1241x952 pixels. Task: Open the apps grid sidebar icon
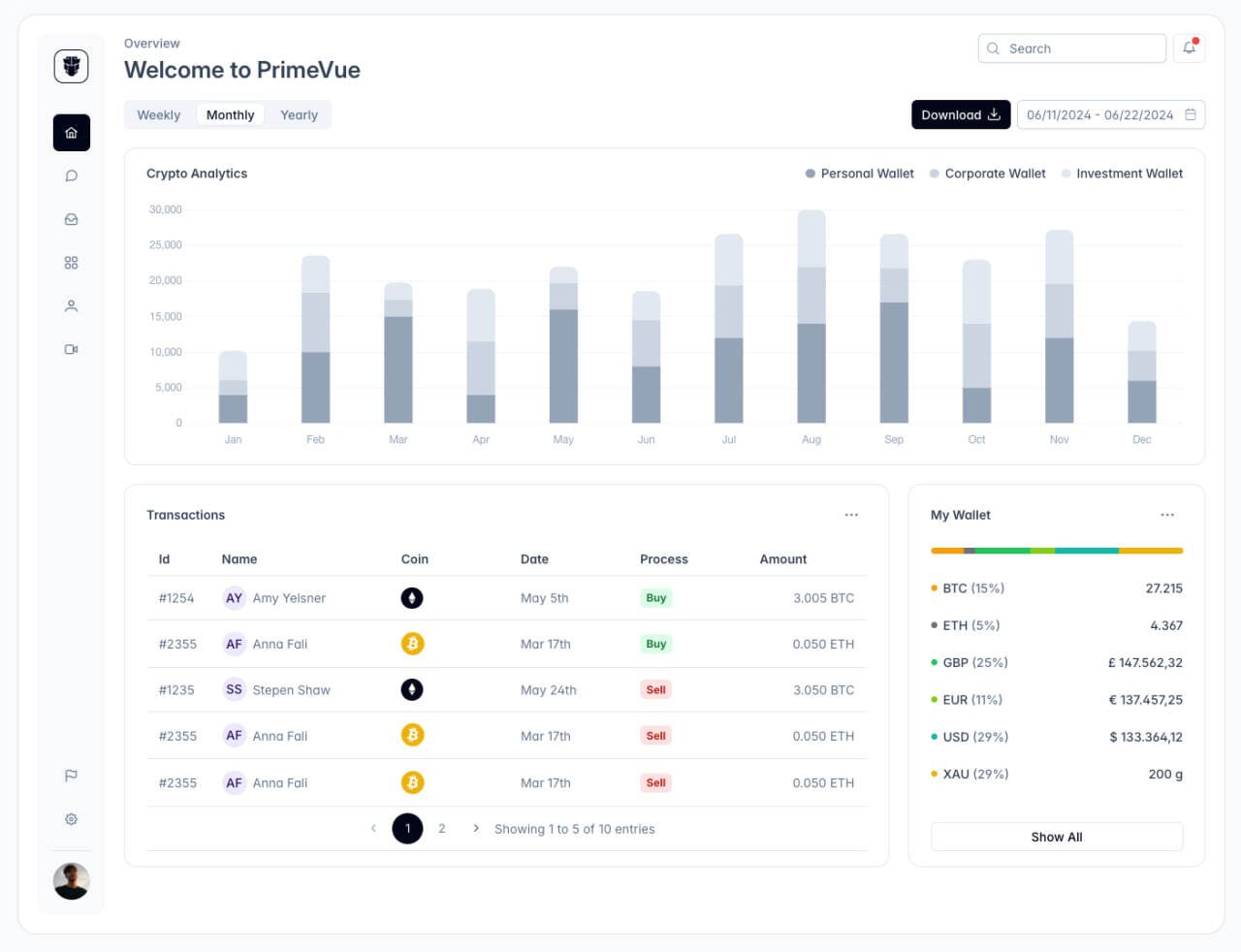pos(71,263)
